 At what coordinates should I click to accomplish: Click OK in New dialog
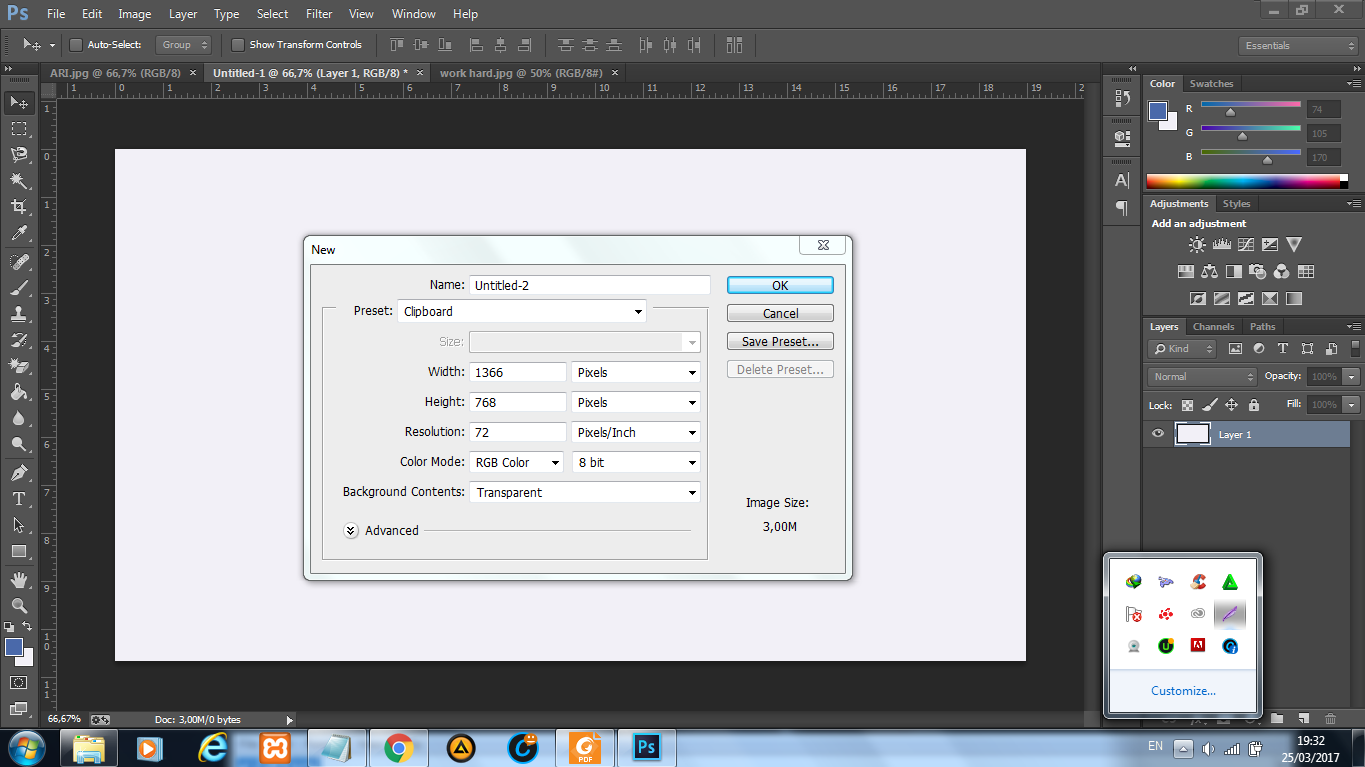[x=780, y=285]
